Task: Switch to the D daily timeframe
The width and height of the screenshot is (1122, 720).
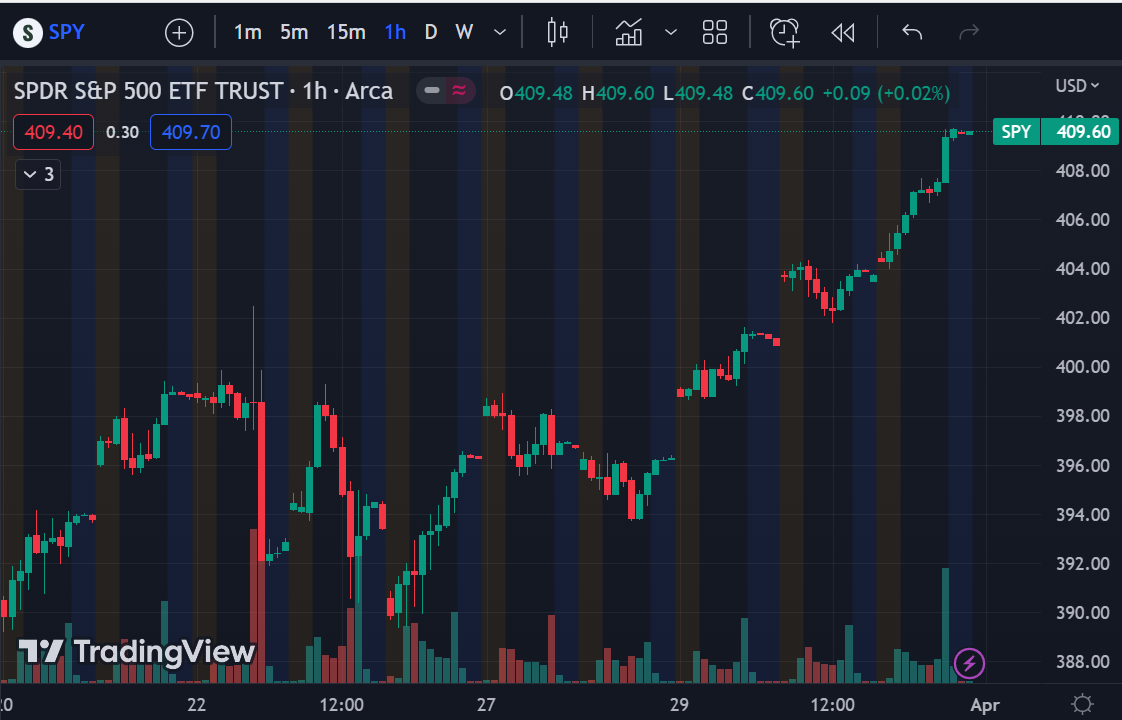Action: point(431,32)
